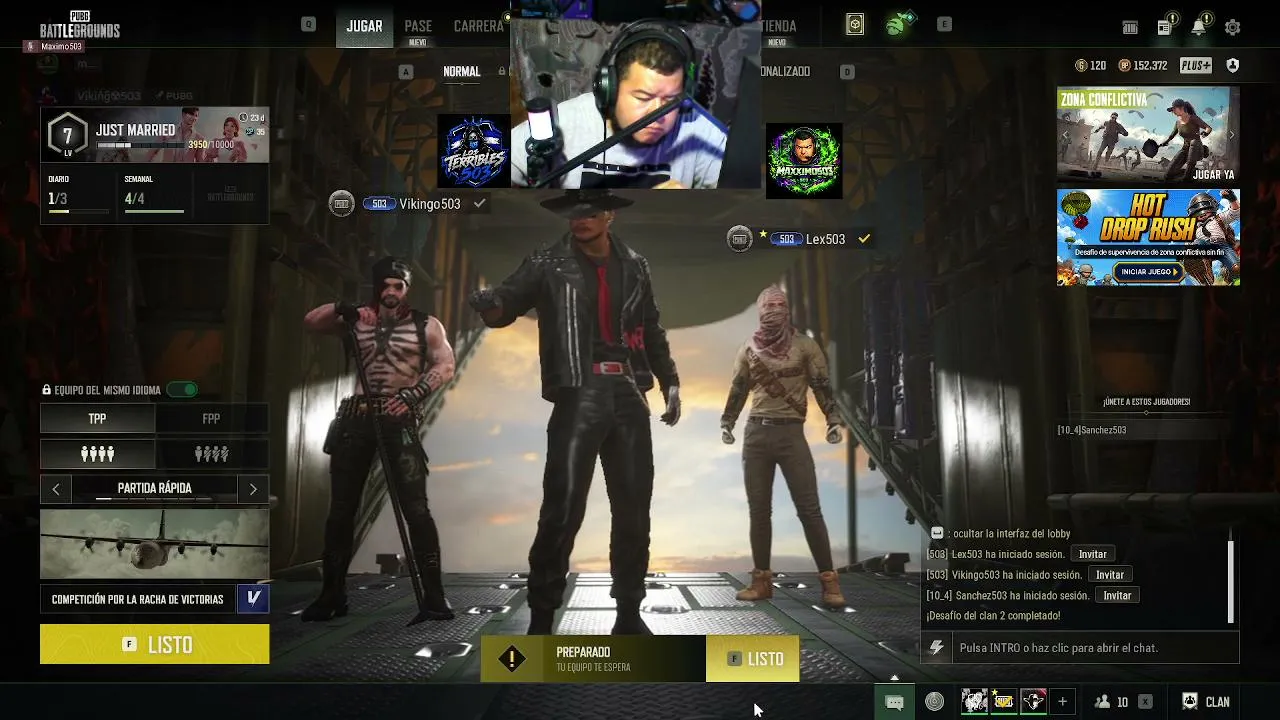The image size is (1280, 720).
Task: Select the NORMAL match sub-tab
Action: pyautogui.click(x=462, y=72)
